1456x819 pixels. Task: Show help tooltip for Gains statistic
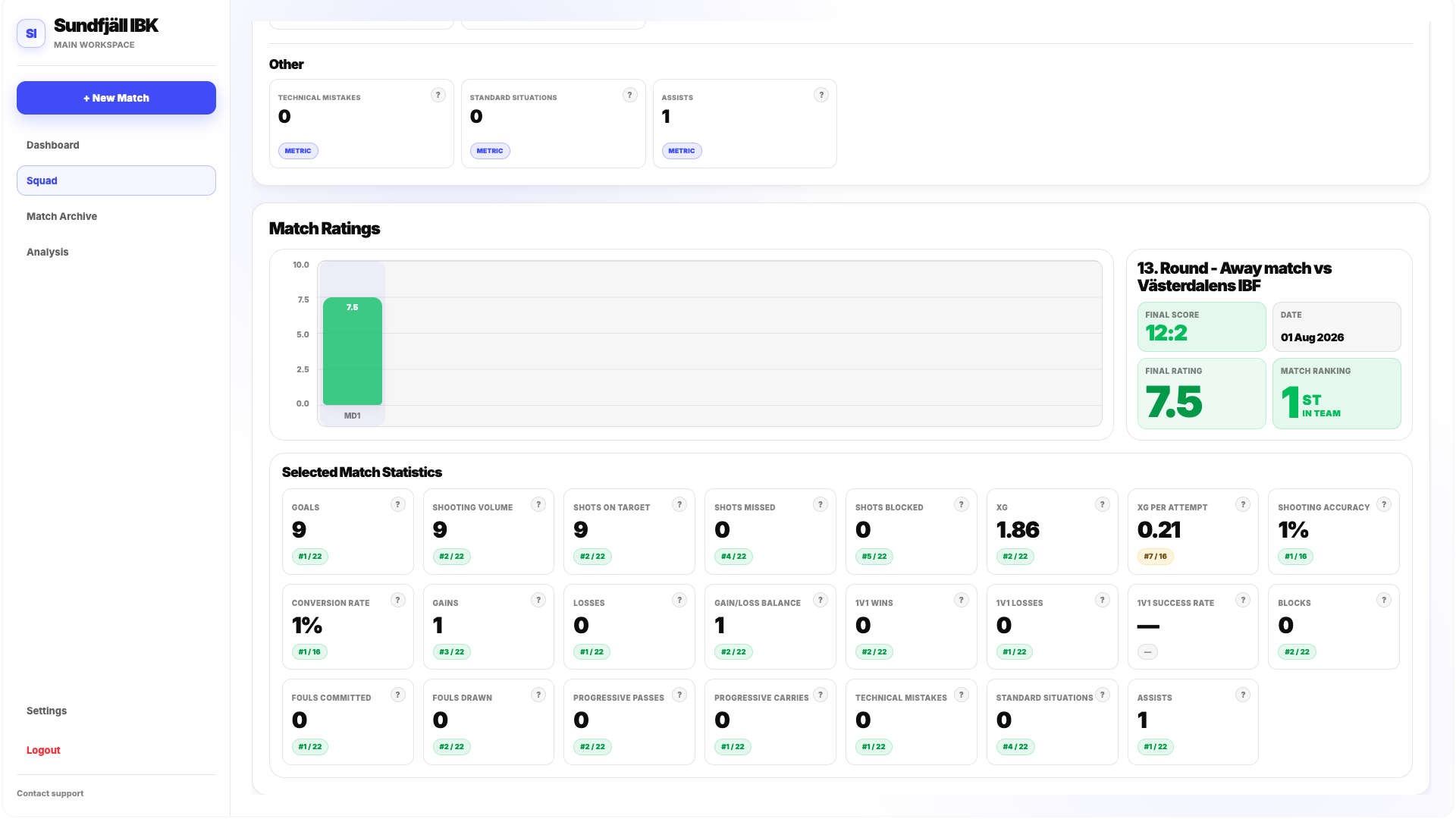[x=538, y=600]
